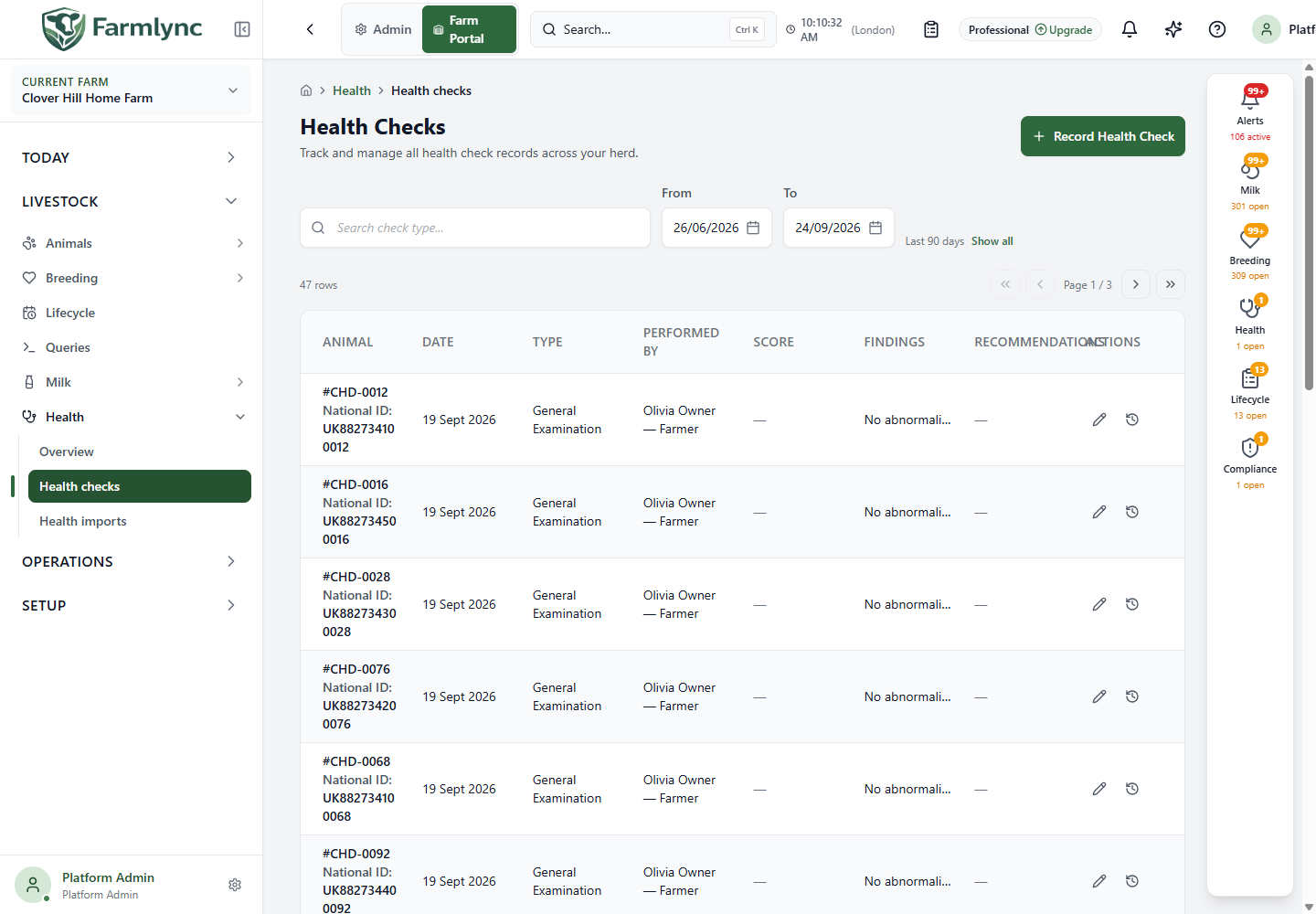This screenshot has width=1316, height=914.
Task: Click the Show all link
Action: 992,241
